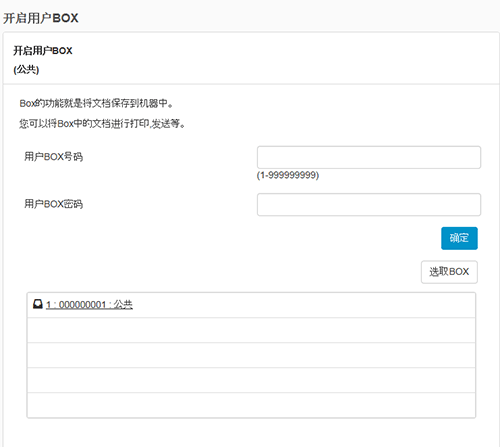Click the 用户BOX号码 field label
This screenshot has height=447, width=500.
coord(53,156)
